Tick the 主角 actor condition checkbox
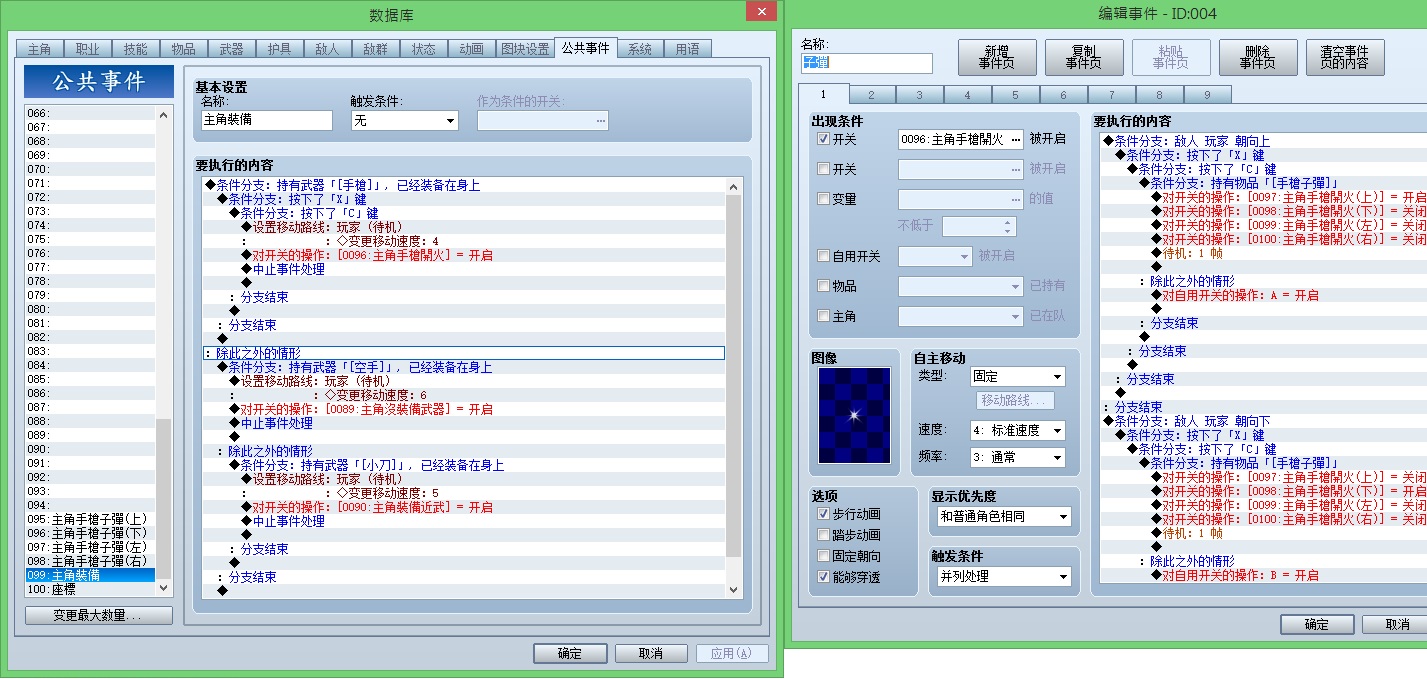Image resolution: width=1427 pixels, height=679 pixels. coord(824,316)
